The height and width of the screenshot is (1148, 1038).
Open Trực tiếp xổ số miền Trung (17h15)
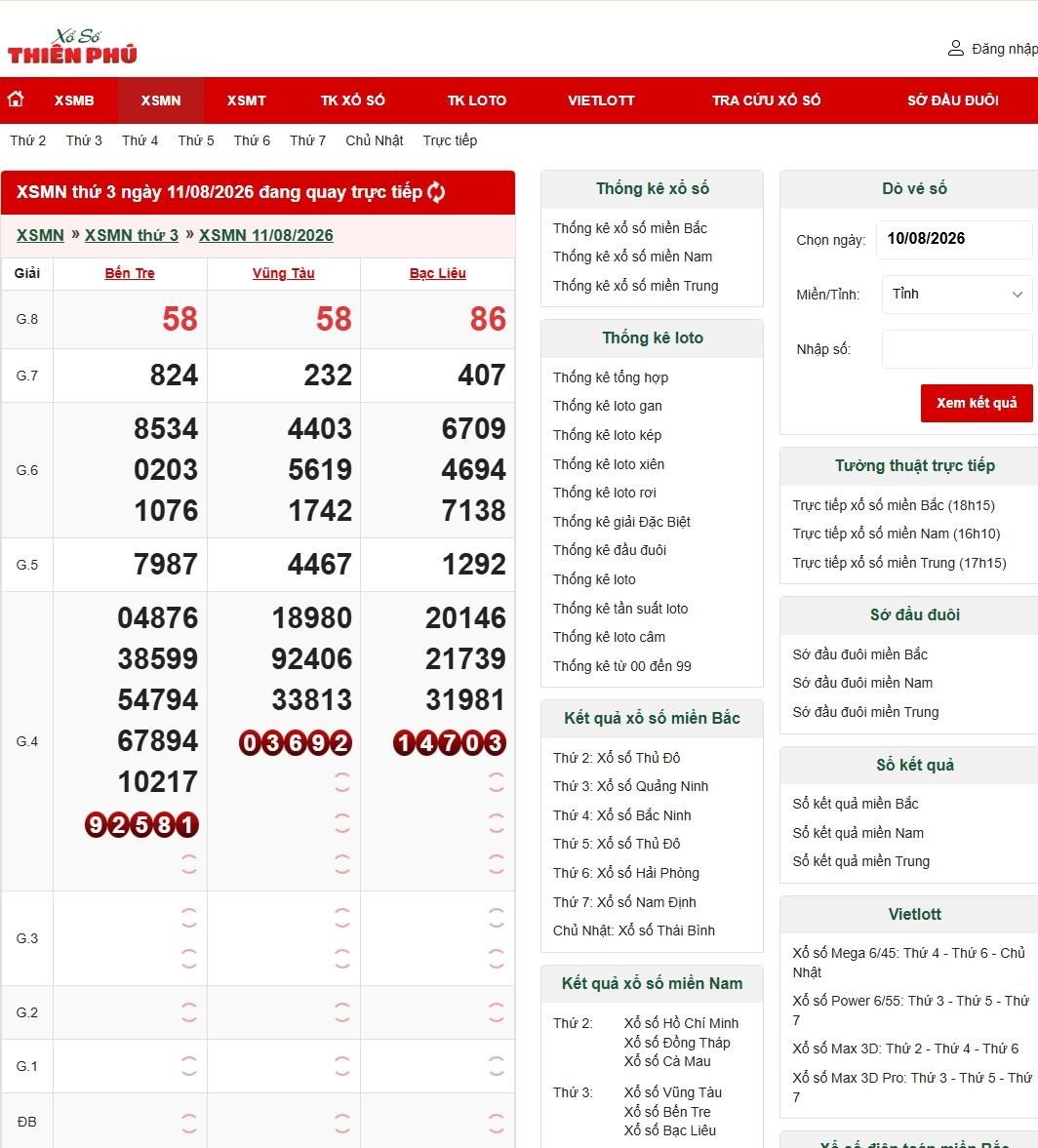pyautogui.click(x=899, y=563)
